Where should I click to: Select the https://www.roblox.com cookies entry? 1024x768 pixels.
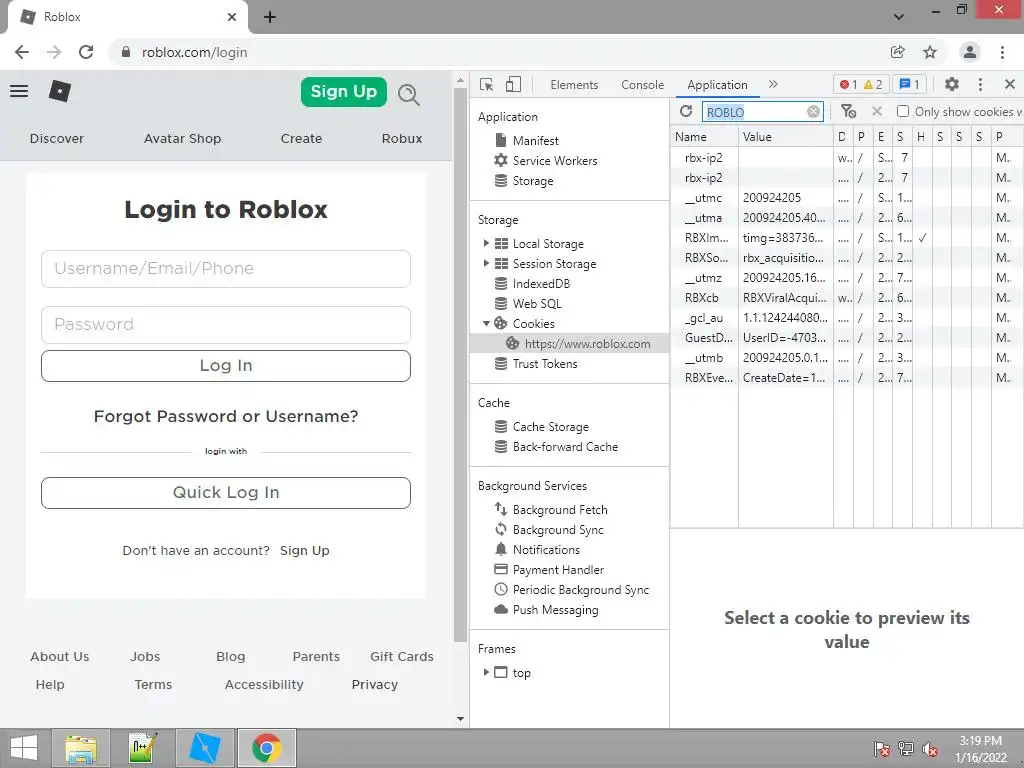pos(569,344)
